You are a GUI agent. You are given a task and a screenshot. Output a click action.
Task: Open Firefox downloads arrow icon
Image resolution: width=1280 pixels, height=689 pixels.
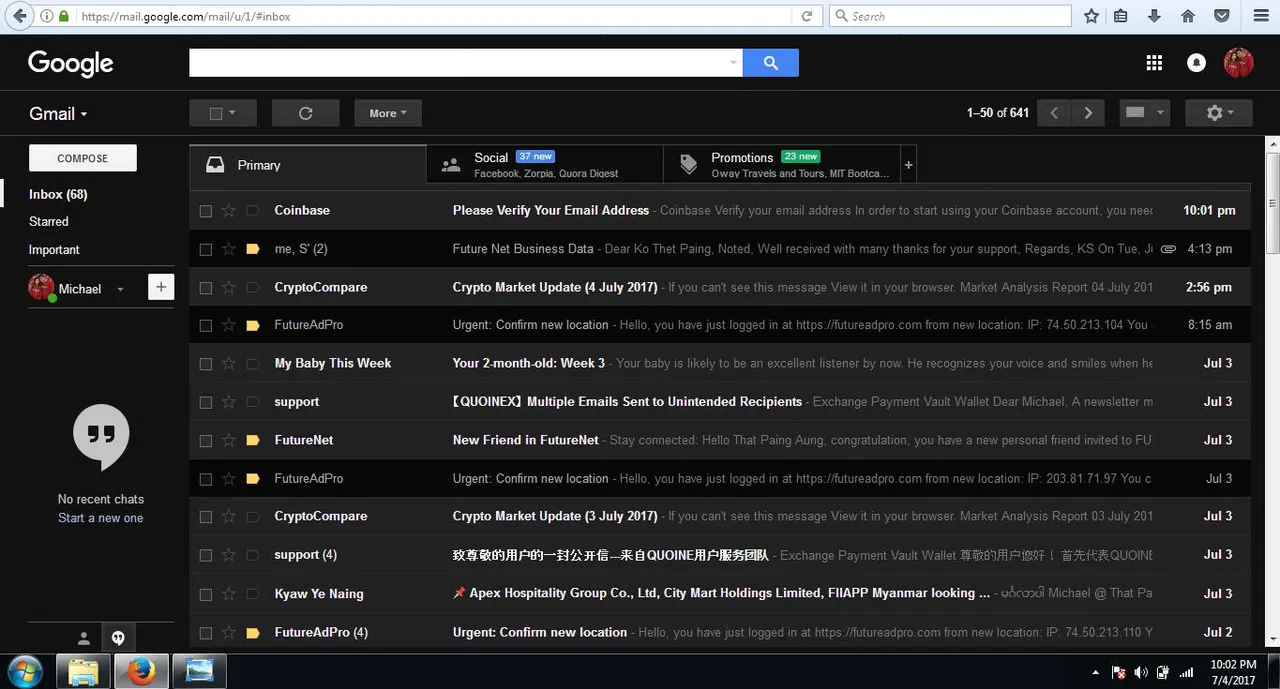point(1154,16)
